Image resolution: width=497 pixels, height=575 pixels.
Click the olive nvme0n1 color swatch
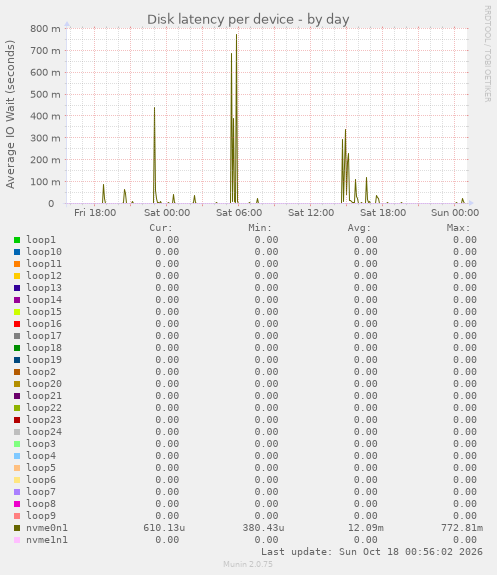click(x=17, y=528)
